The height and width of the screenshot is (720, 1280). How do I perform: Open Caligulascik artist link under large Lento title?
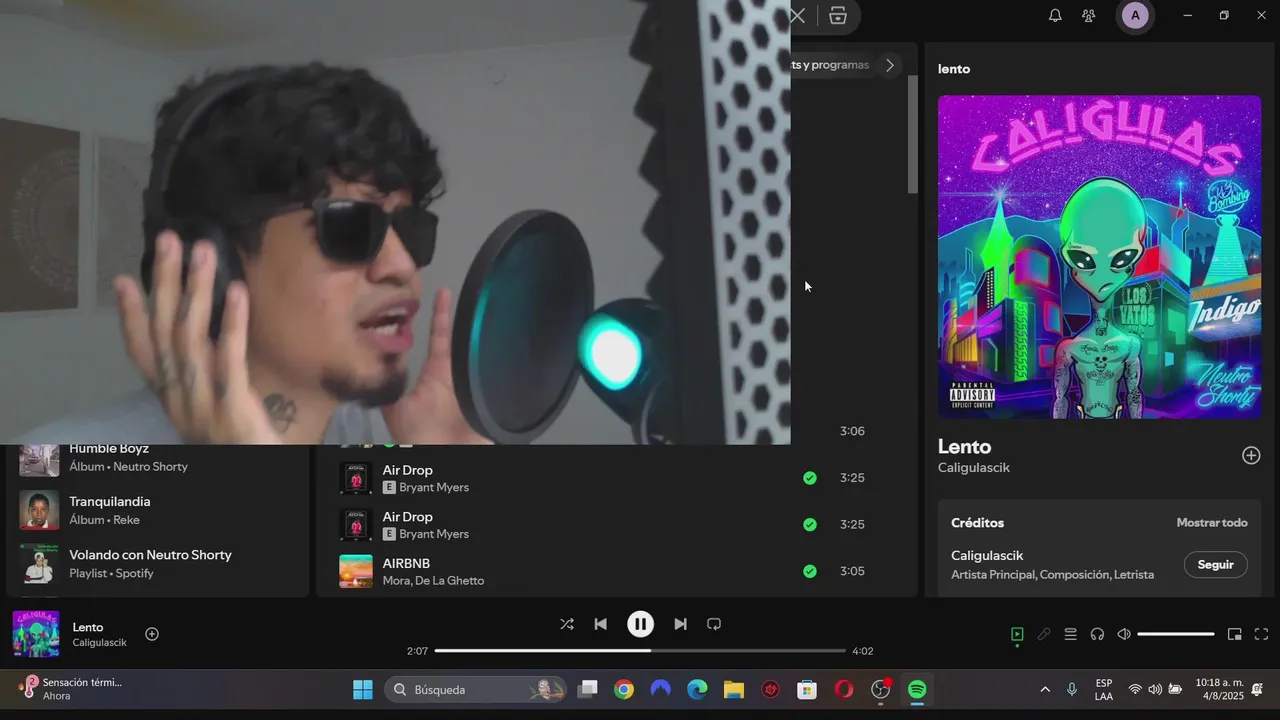tap(974, 468)
